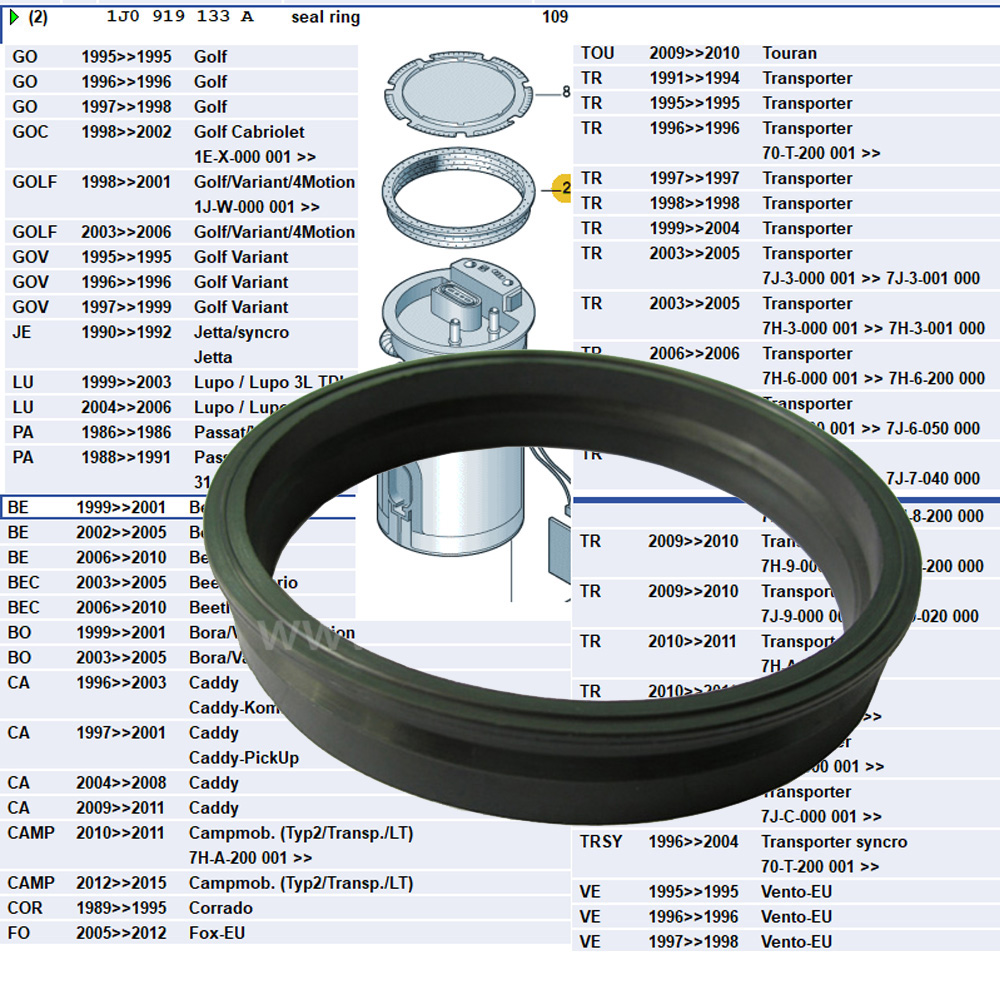Select the VE 1997>>1998 Vento-EU row

coord(700,941)
